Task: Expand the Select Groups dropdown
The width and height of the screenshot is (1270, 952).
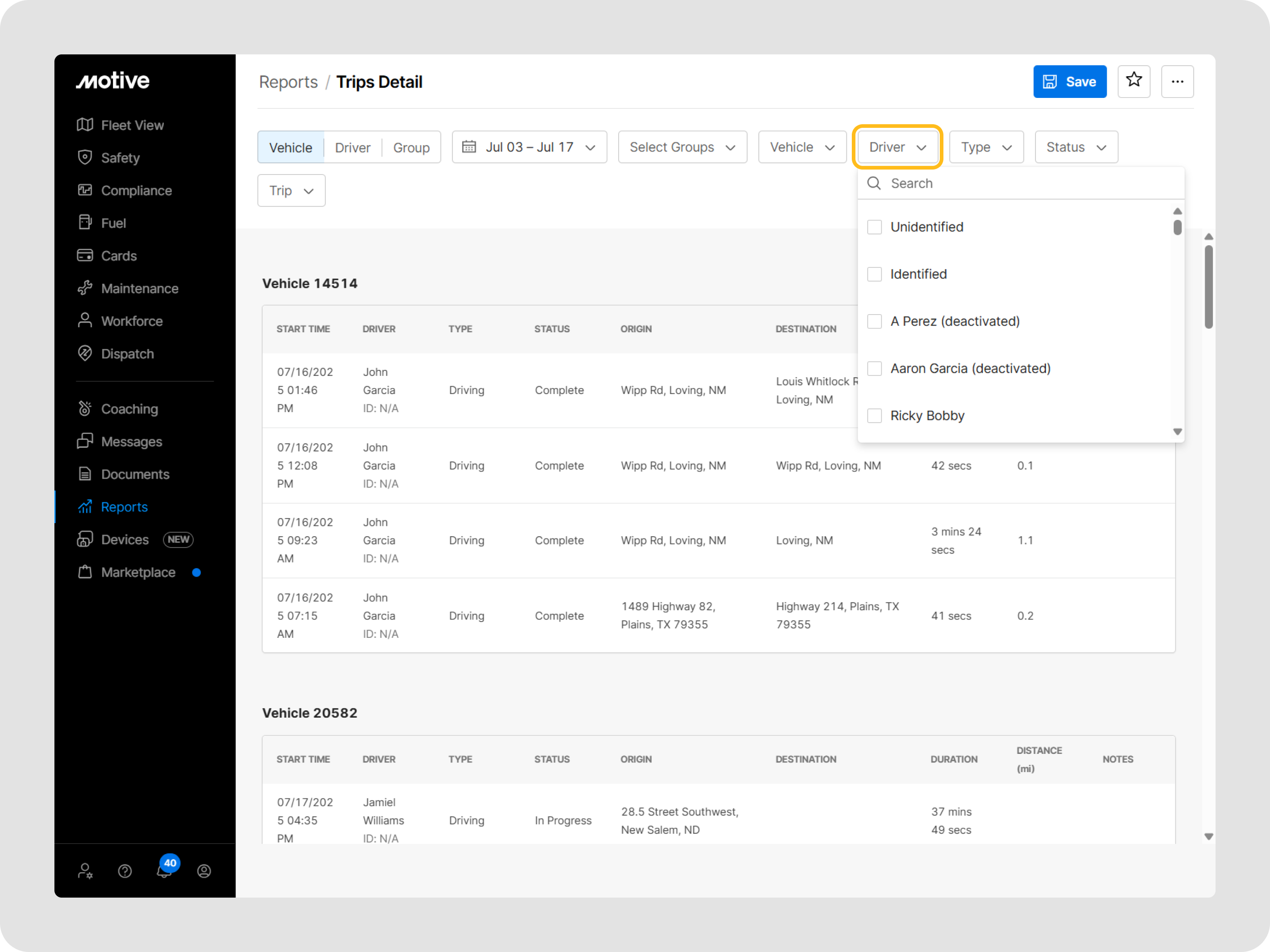Action: pos(682,147)
